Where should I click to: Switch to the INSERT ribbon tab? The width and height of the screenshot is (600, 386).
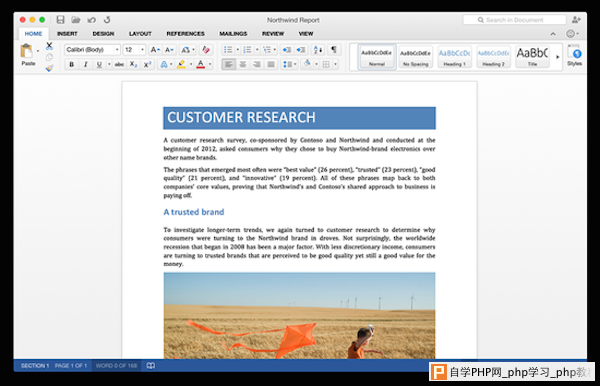point(67,34)
